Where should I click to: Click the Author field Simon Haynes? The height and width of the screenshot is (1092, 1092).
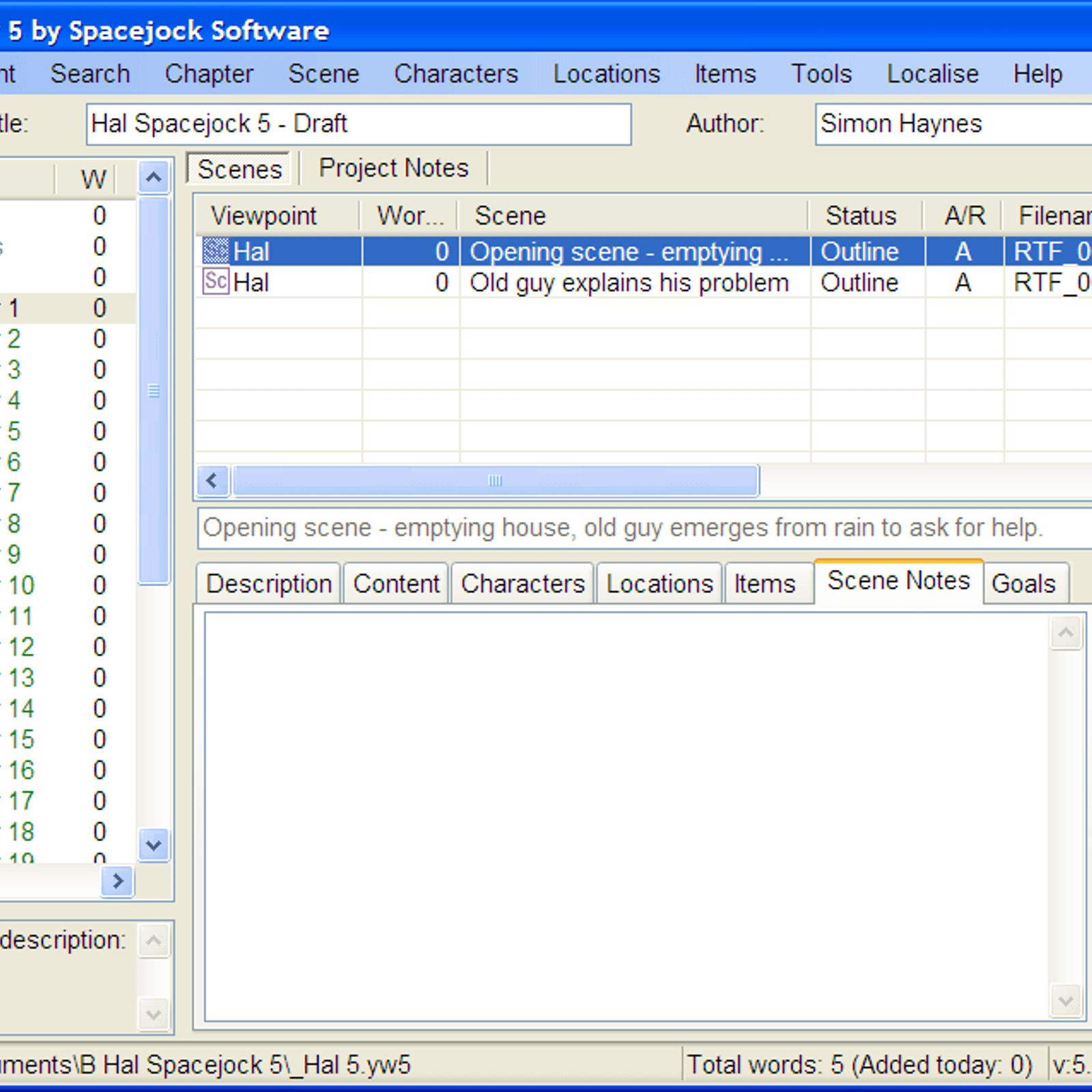[x=953, y=124]
